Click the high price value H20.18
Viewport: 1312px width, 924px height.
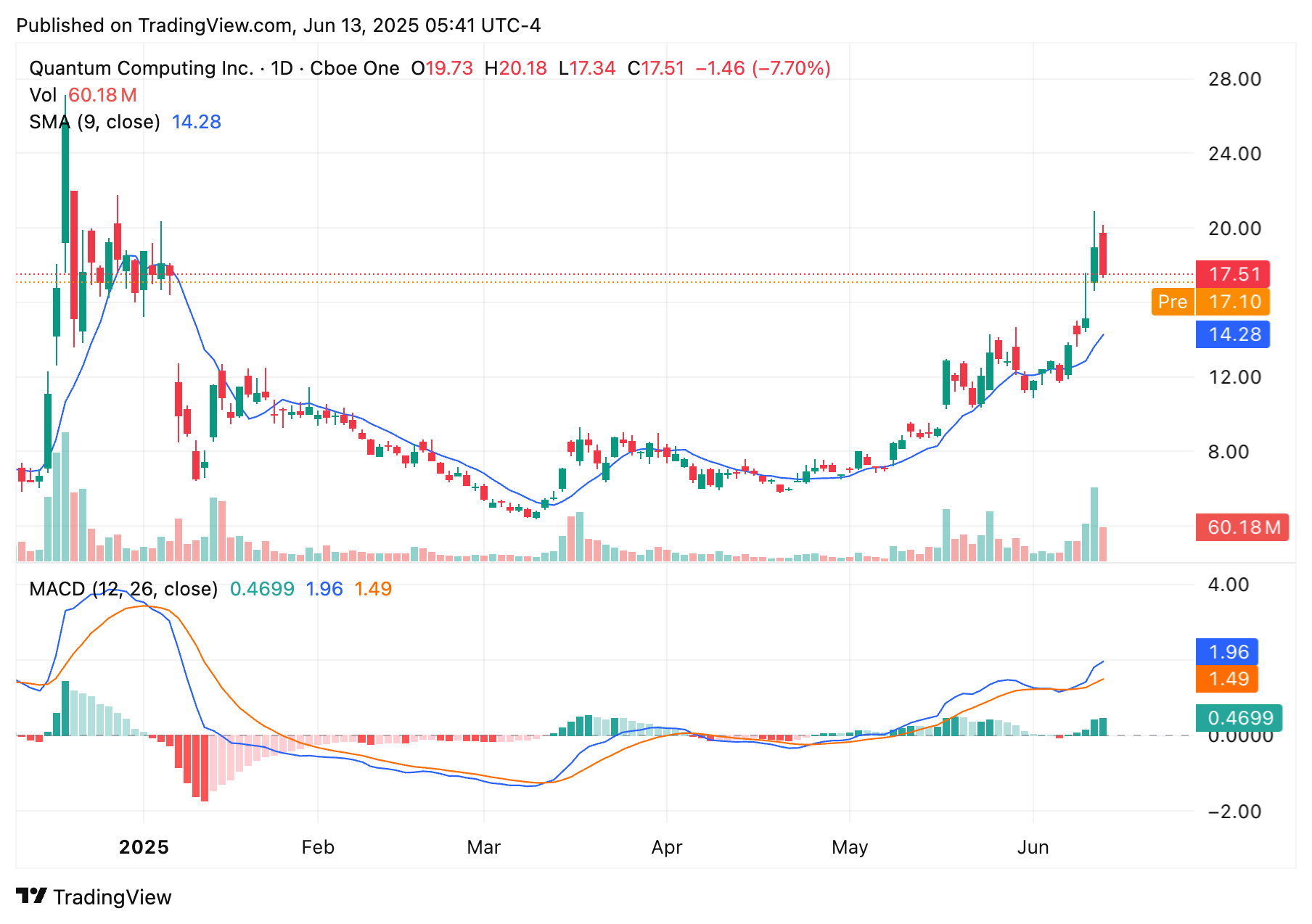pyautogui.click(x=515, y=68)
